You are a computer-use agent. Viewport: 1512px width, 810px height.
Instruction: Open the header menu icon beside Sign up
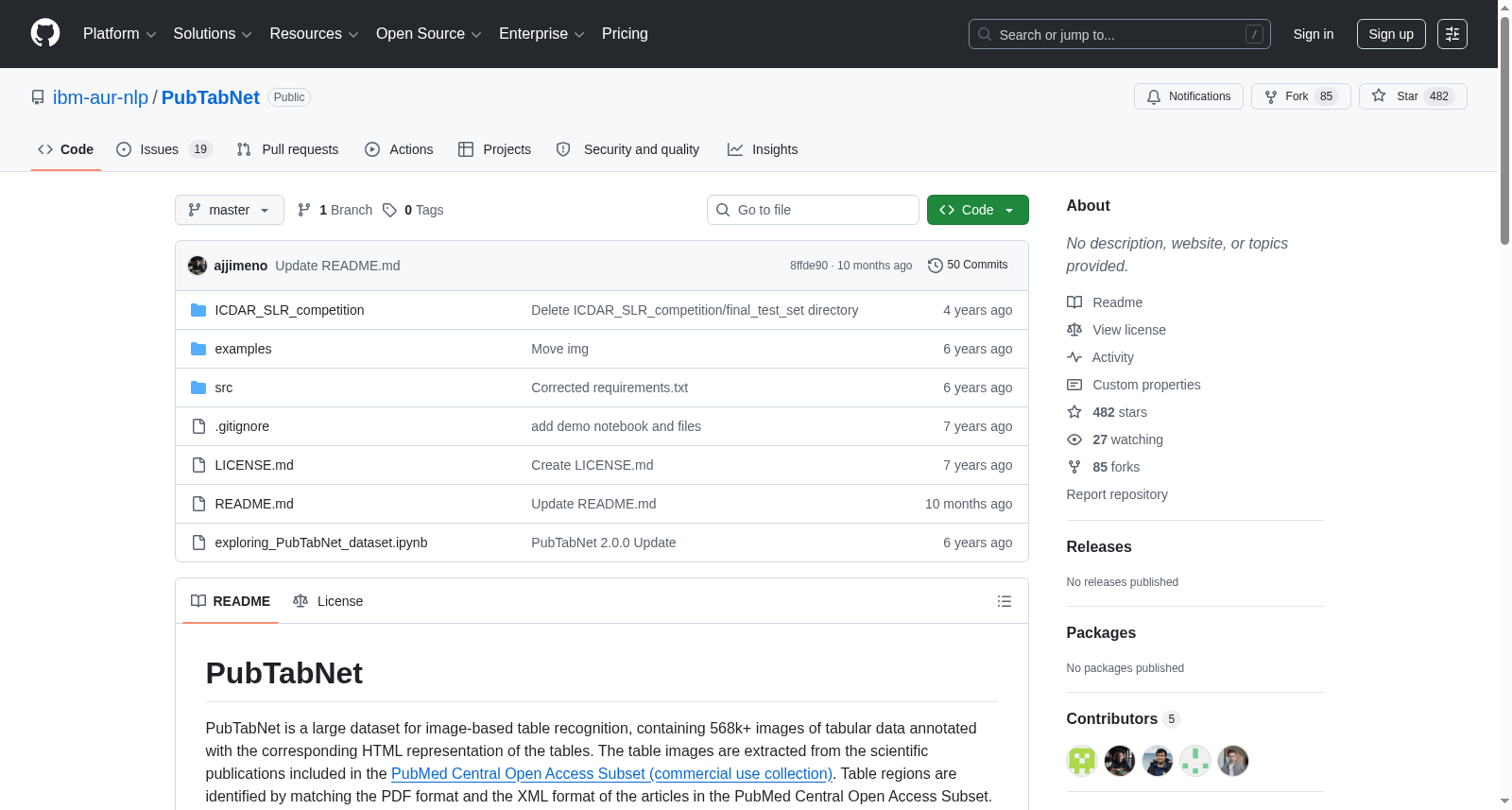coord(1452,34)
